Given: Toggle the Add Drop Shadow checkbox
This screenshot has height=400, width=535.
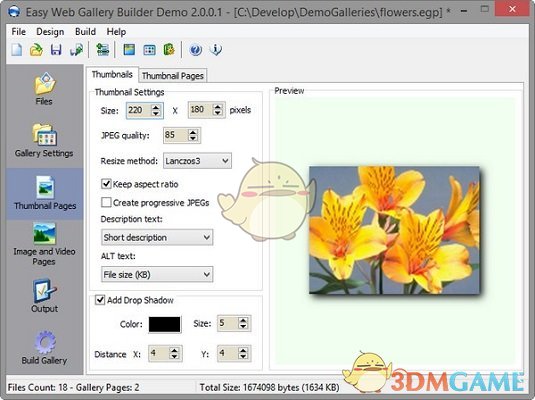Looking at the screenshot, I should tap(100, 300).
